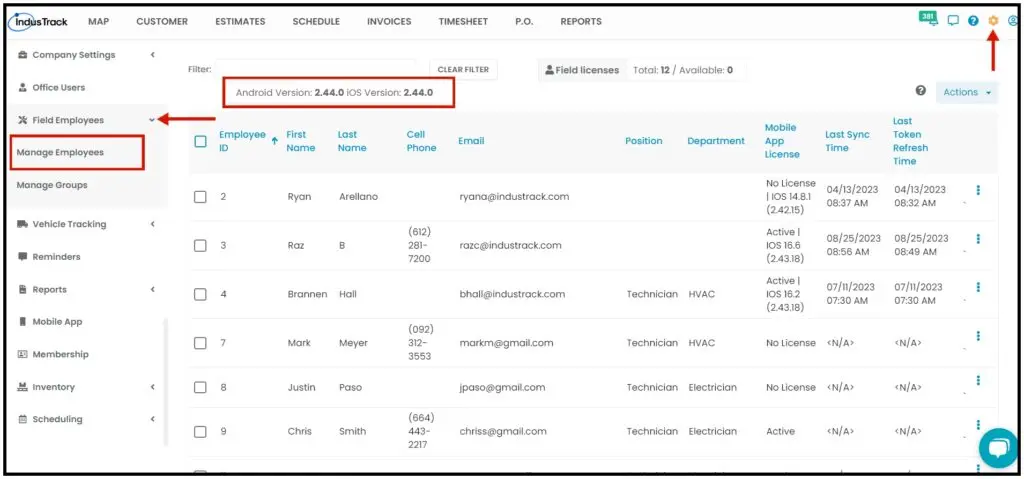Collapse Field Employees chevron
This screenshot has width=1024, height=479.
pyautogui.click(x=152, y=120)
